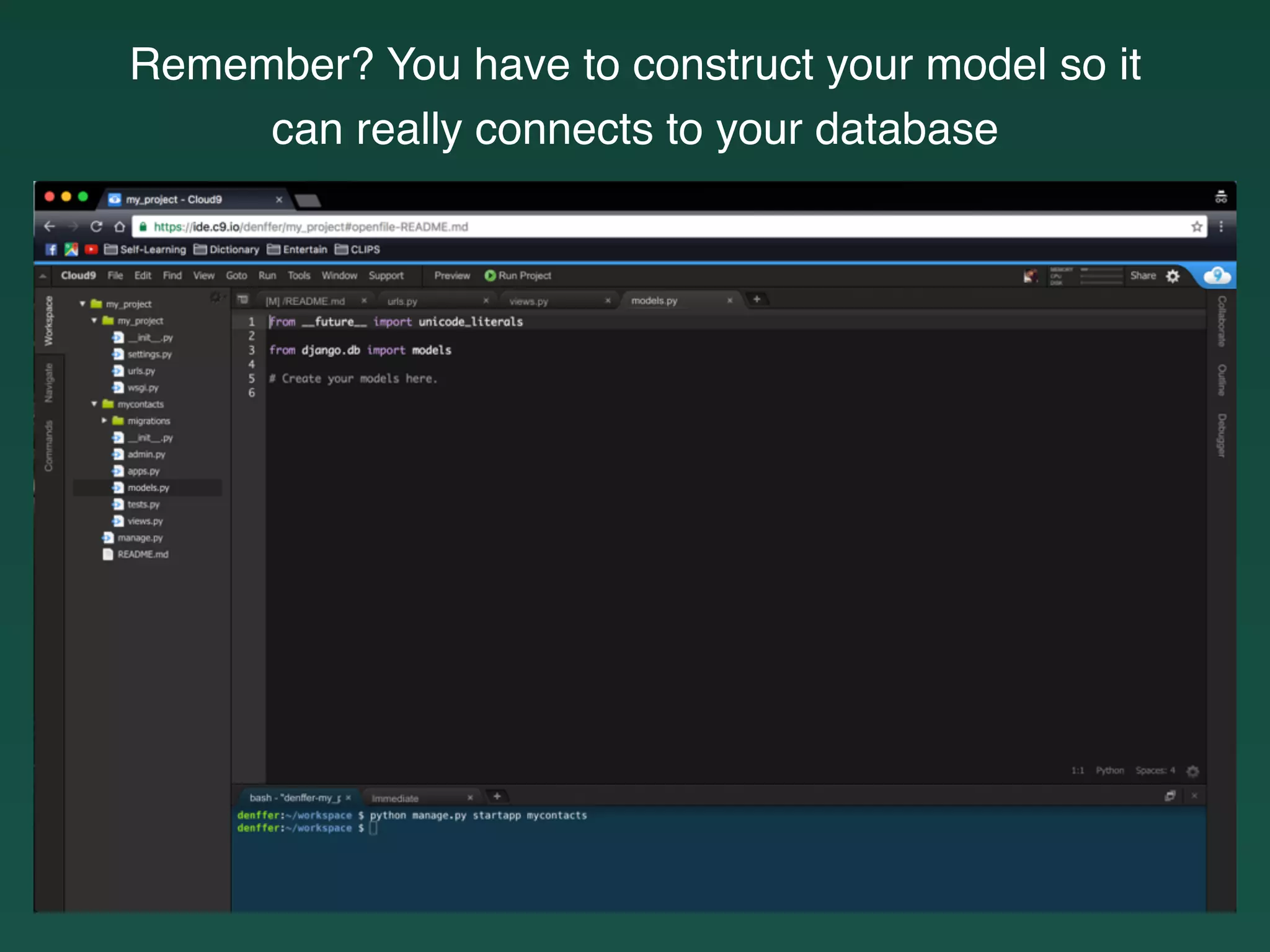This screenshot has width=1270, height=952.
Task: Collapse the mycontacts folder
Action: pyautogui.click(x=94, y=404)
